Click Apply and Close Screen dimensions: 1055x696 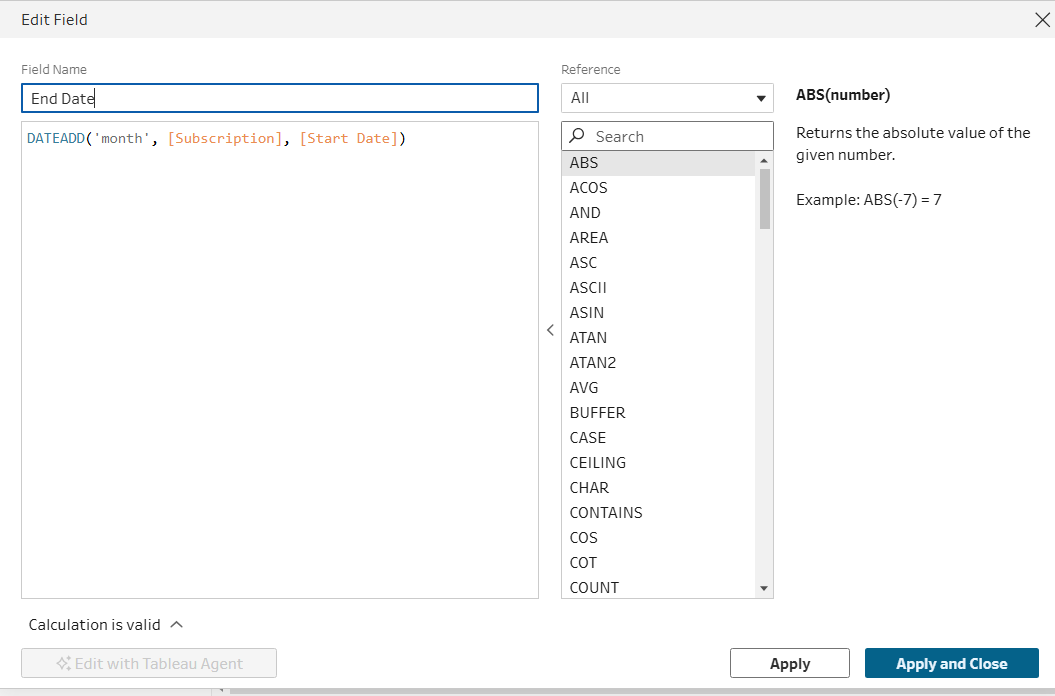(x=951, y=664)
